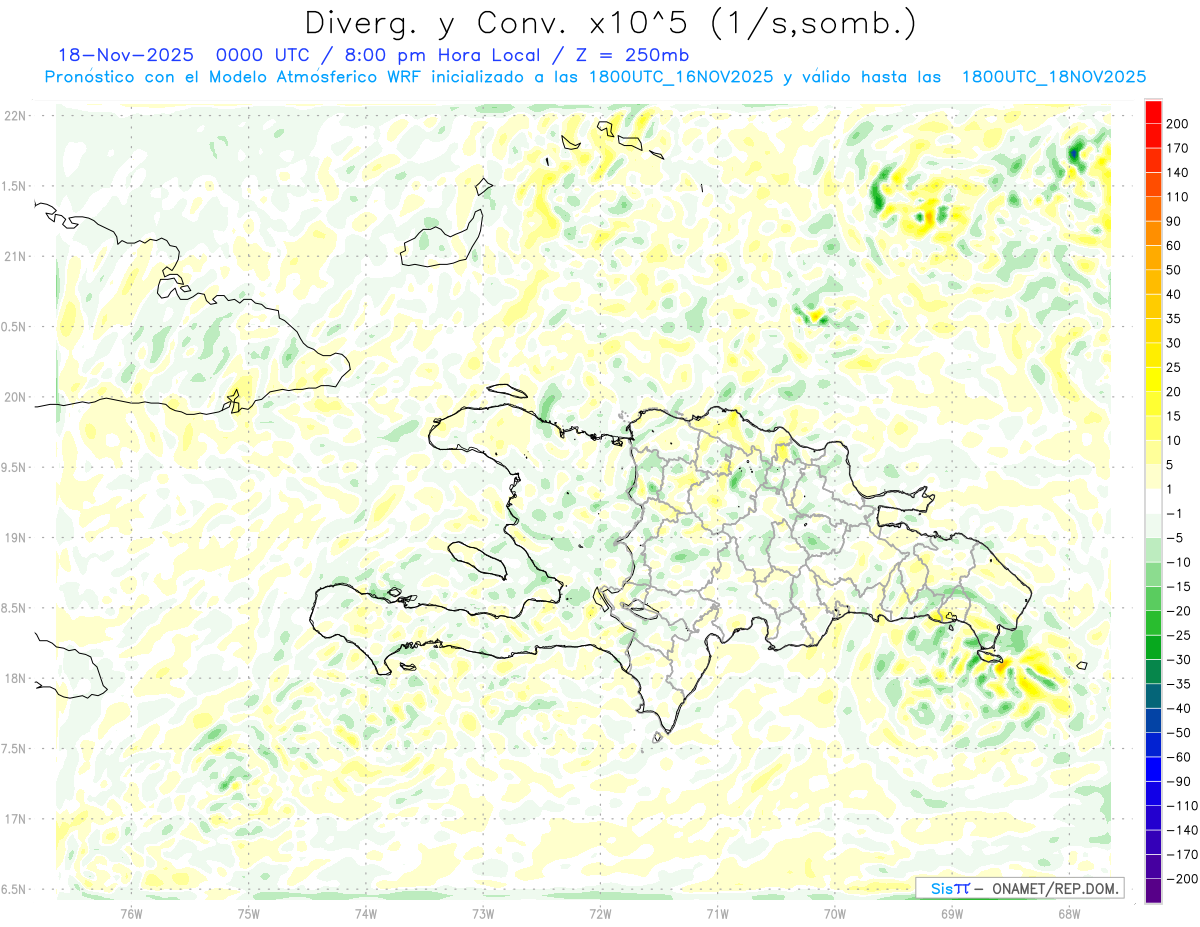Click the colorbar value '110'
Viewport: 1200px width, 927px height.
[x=1177, y=197]
